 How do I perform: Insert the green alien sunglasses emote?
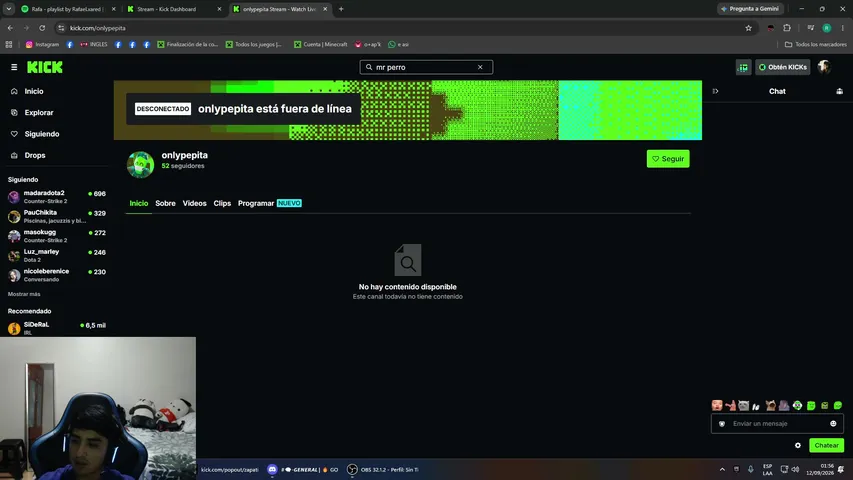click(x=797, y=405)
